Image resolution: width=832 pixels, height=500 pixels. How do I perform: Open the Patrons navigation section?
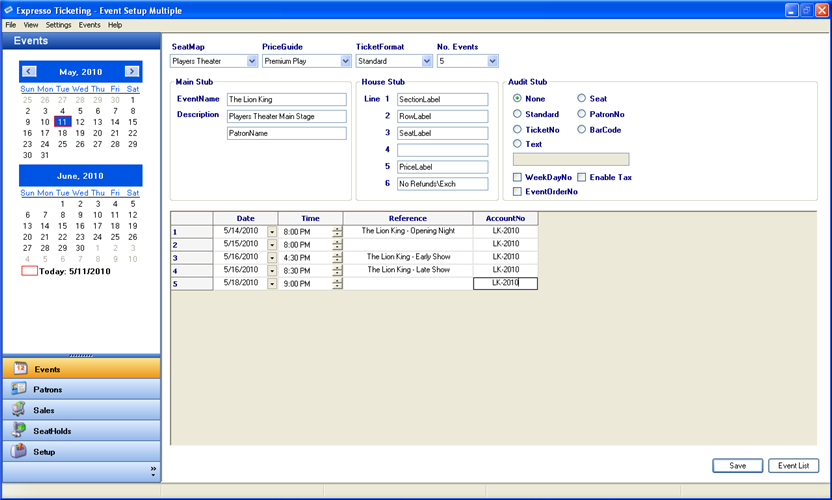point(81,389)
